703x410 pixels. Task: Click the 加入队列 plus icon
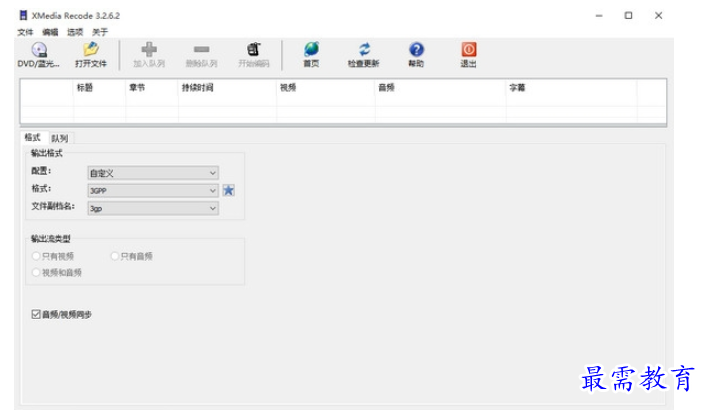[x=149, y=49]
